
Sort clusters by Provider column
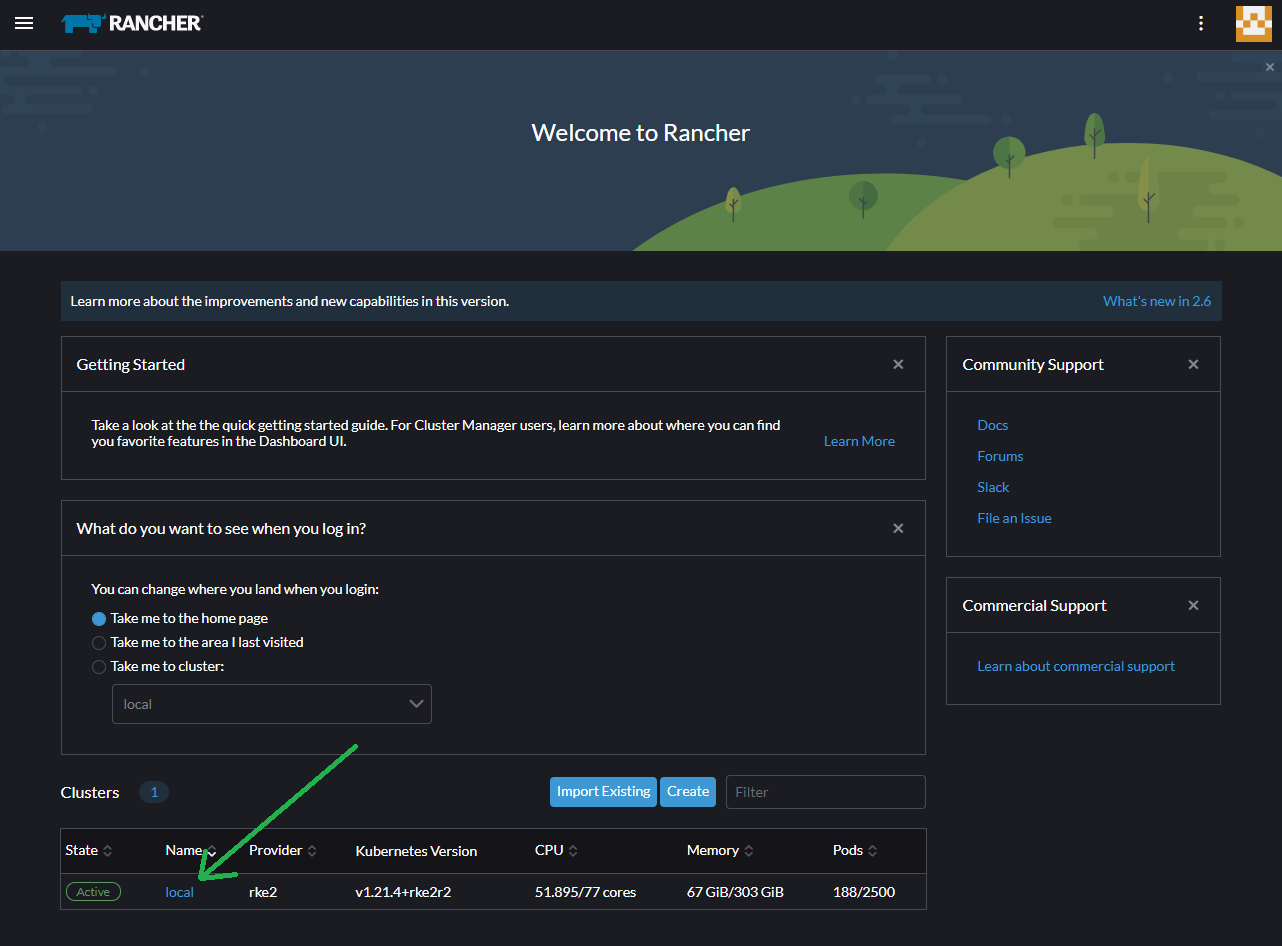[283, 851]
